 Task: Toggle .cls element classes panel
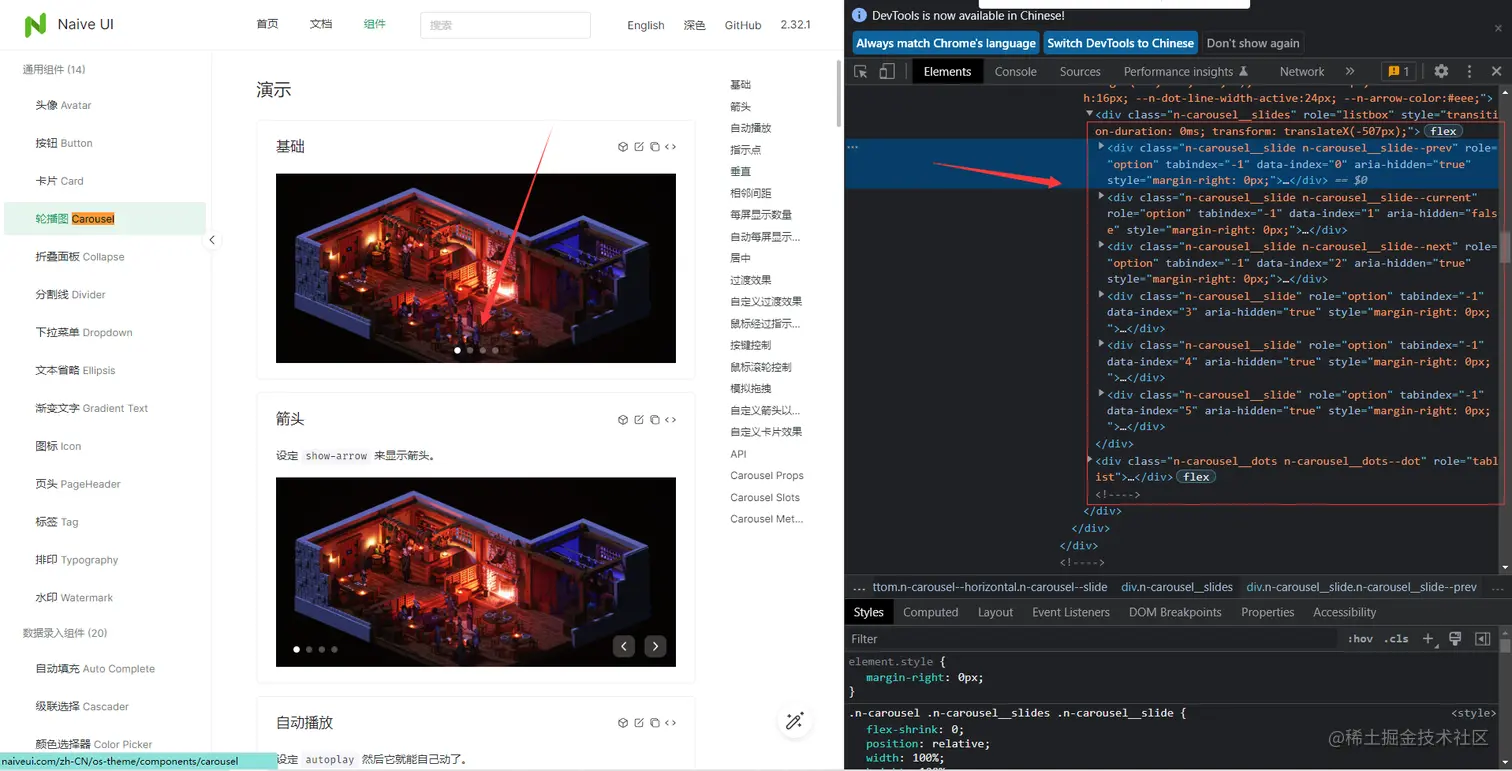[x=1396, y=639]
